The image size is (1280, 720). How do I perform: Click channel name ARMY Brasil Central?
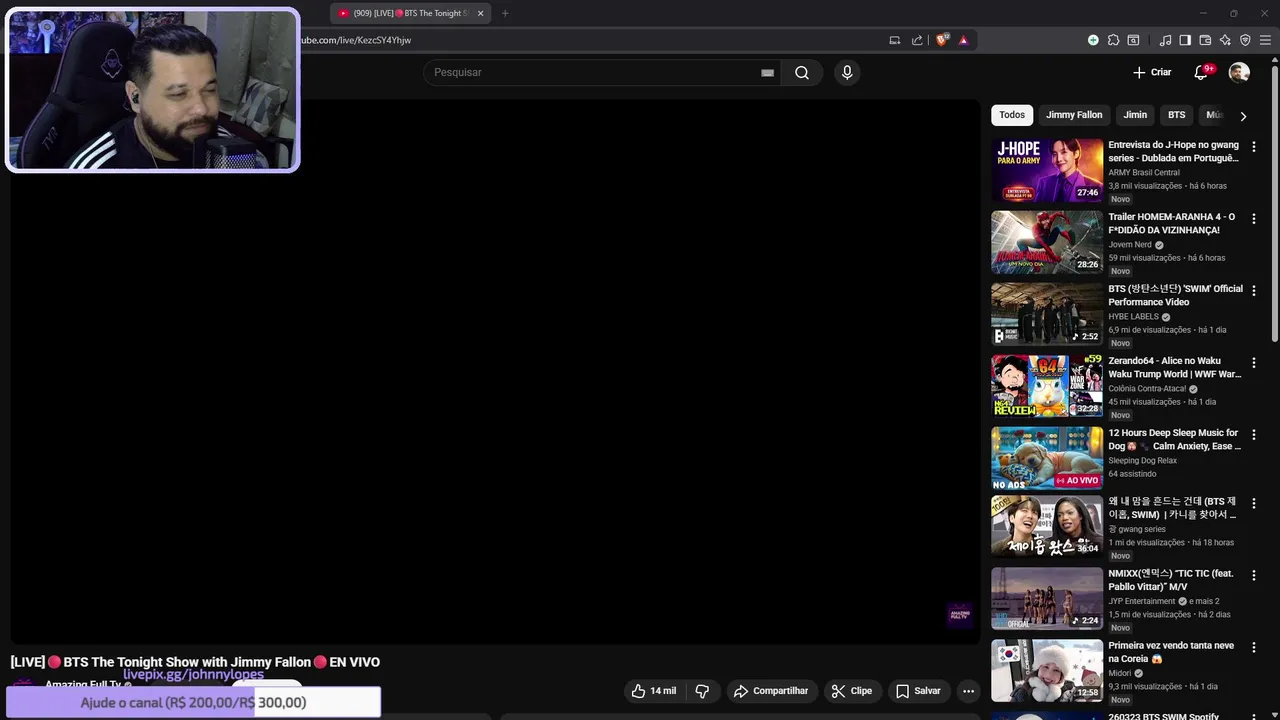coord(1143,172)
